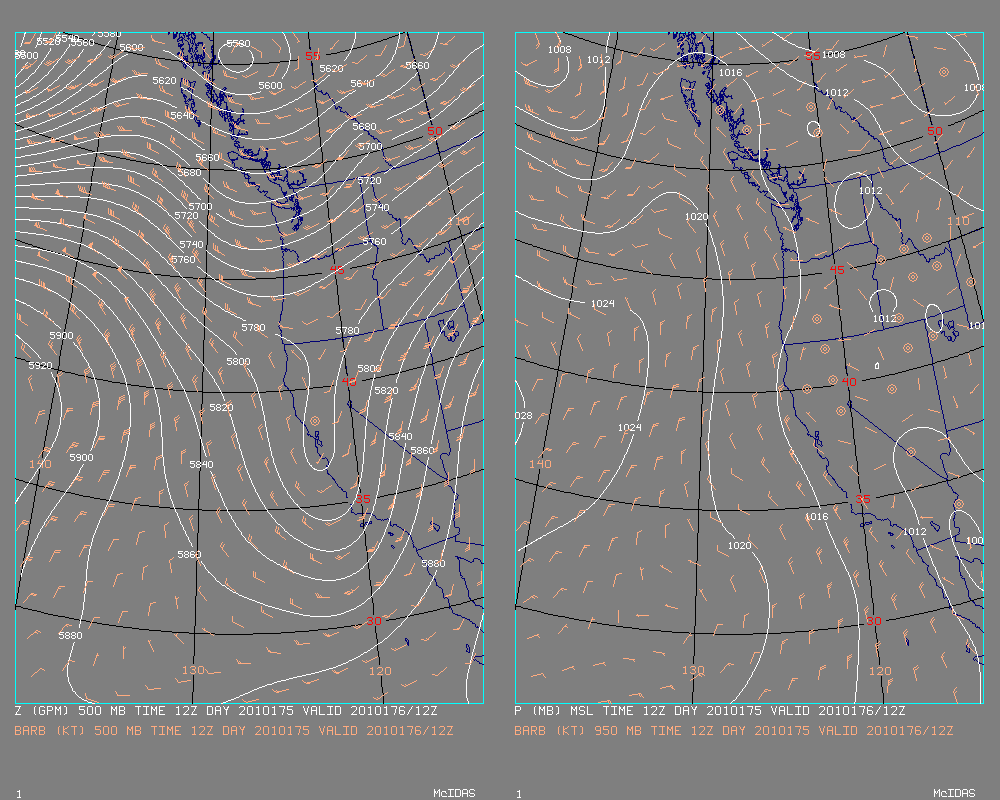1000x800 pixels.
Task: Click the 45 latitude label in 500 MB panel
Action: [x=337, y=270]
